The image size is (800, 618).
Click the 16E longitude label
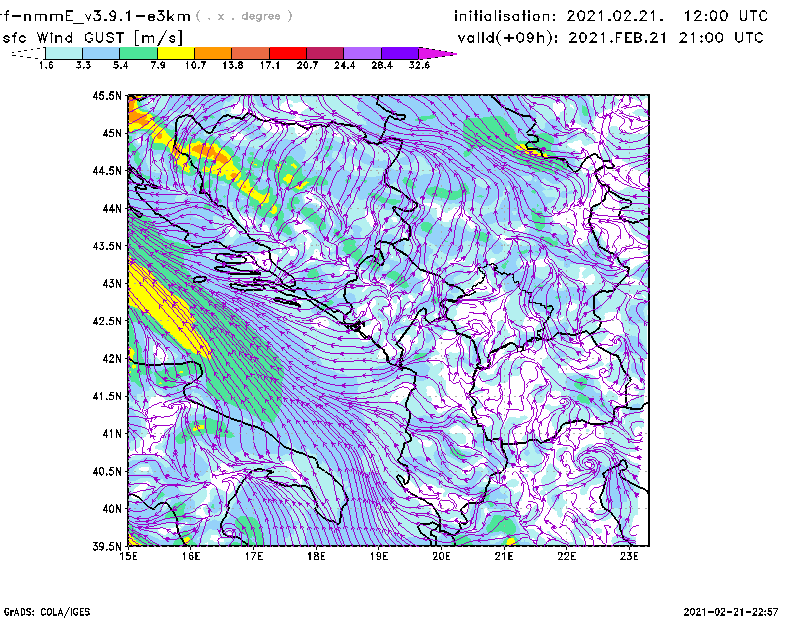191,556
